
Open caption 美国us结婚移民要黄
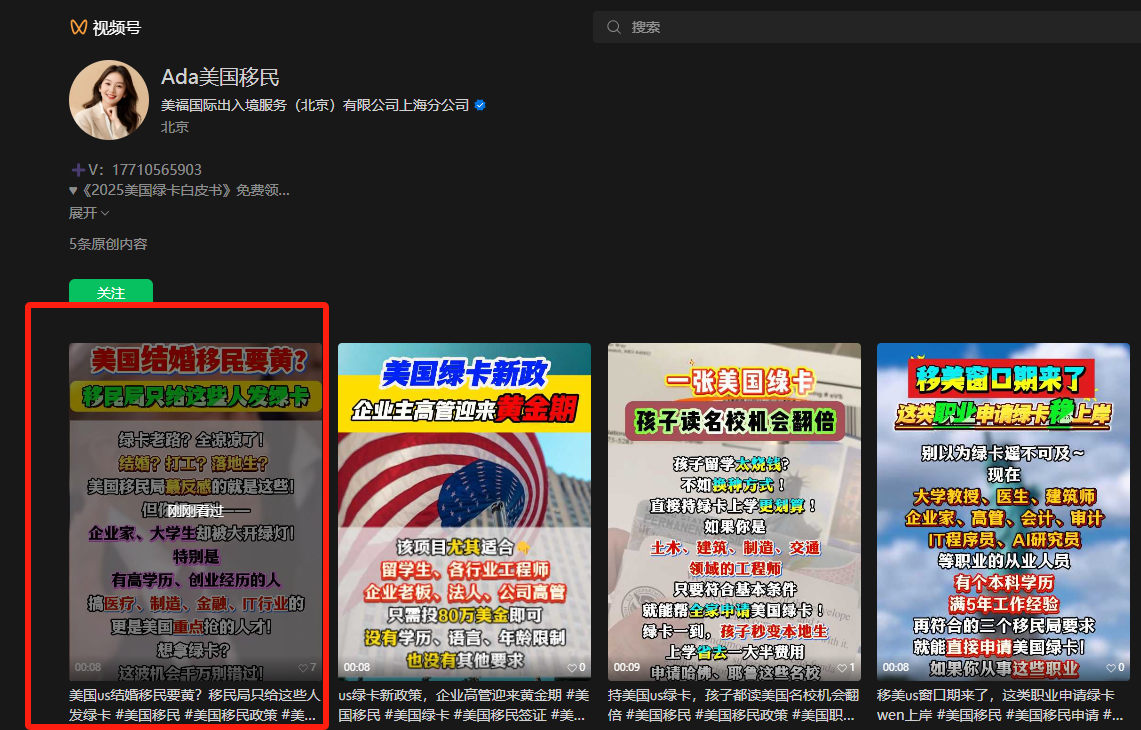[195, 705]
